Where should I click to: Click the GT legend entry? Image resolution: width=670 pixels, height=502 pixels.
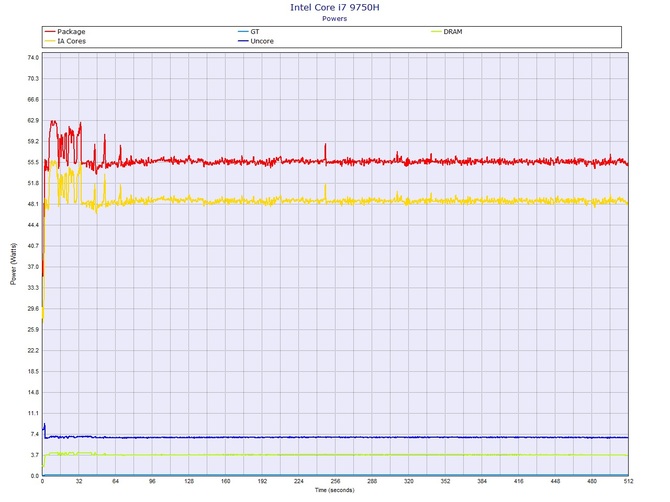(248, 32)
